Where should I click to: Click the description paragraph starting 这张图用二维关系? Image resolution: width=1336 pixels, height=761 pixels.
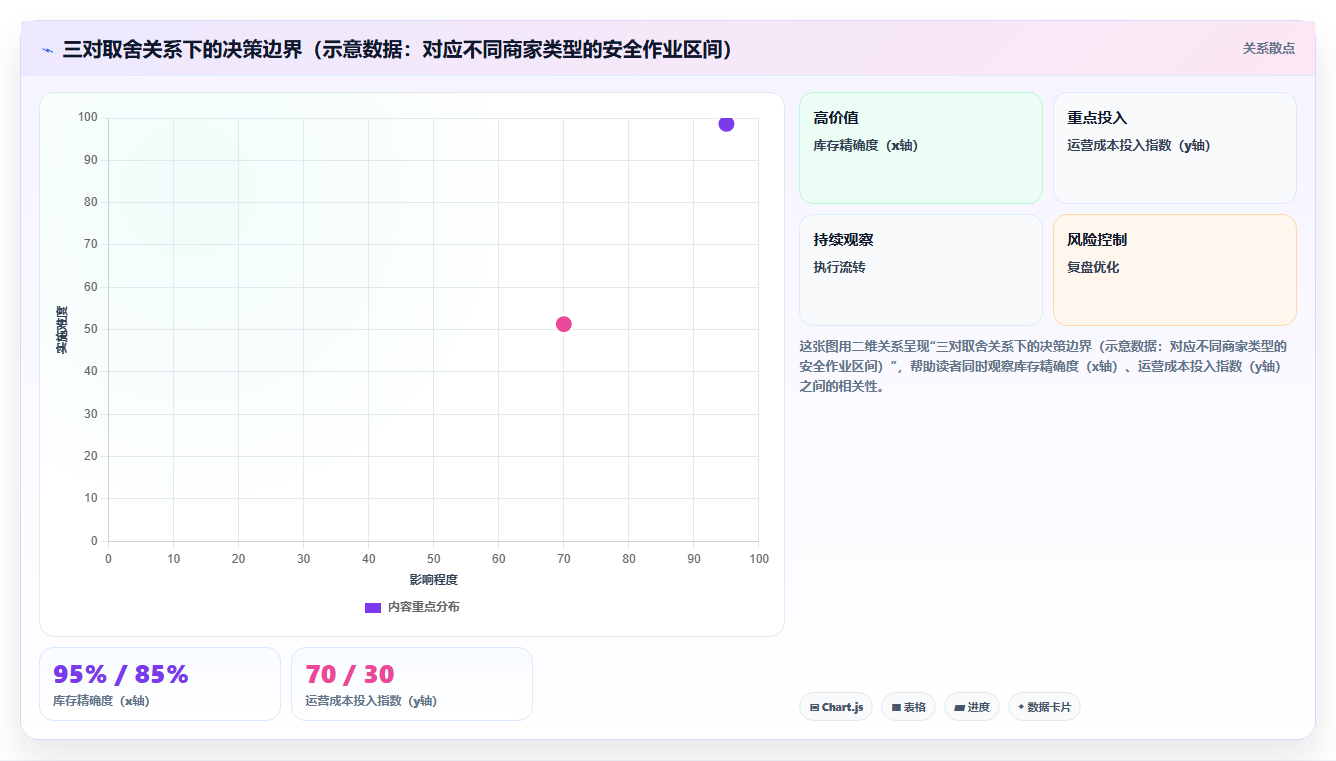pyautogui.click(x=1043, y=366)
